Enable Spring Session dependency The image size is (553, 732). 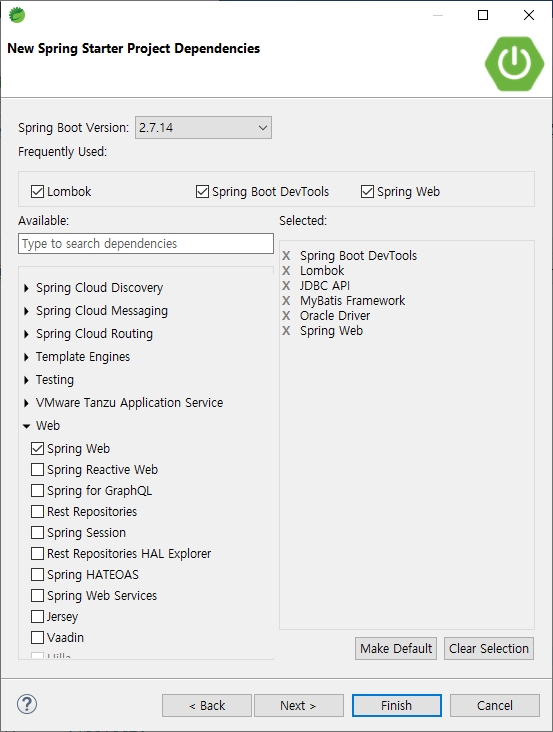(37, 533)
